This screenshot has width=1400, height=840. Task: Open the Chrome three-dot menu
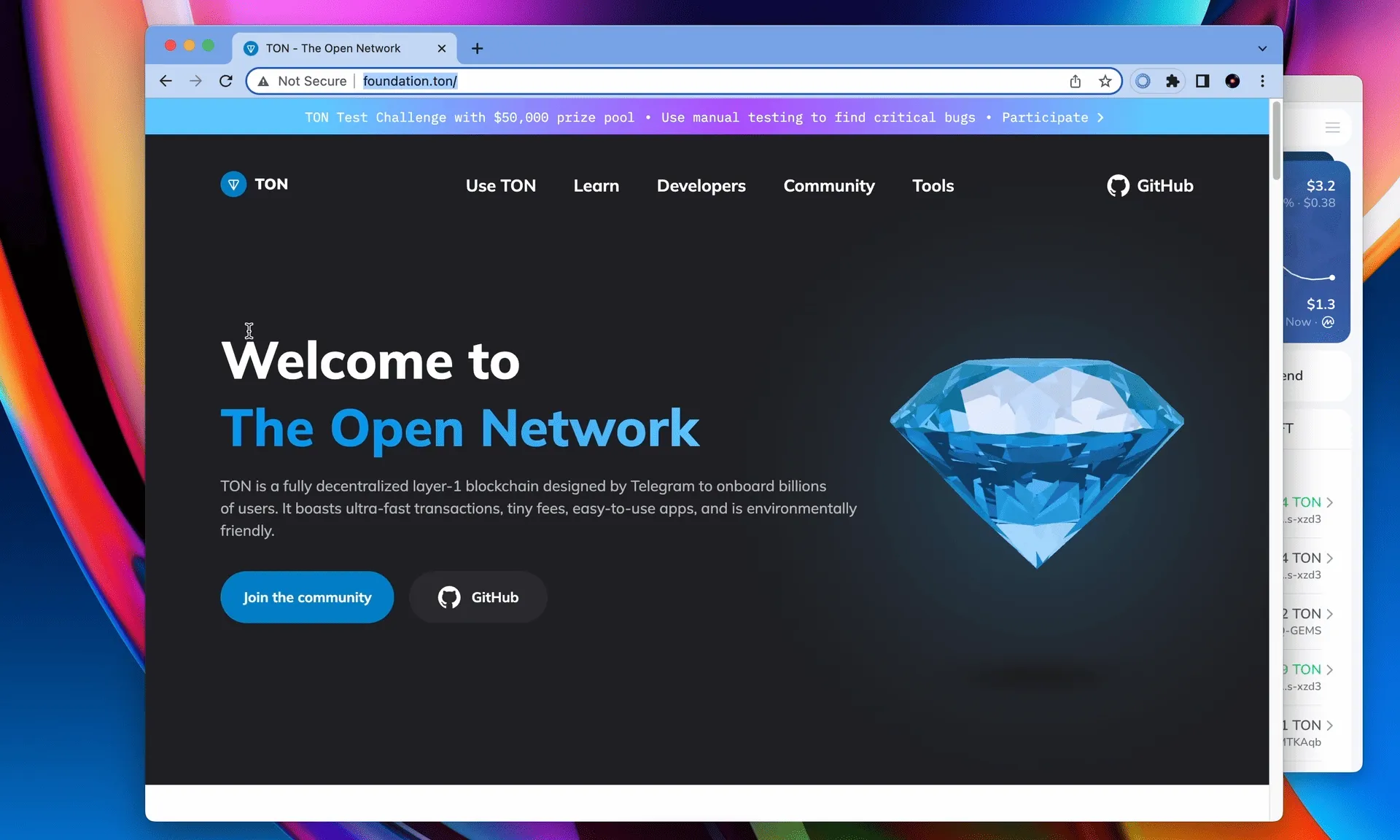click(x=1263, y=81)
